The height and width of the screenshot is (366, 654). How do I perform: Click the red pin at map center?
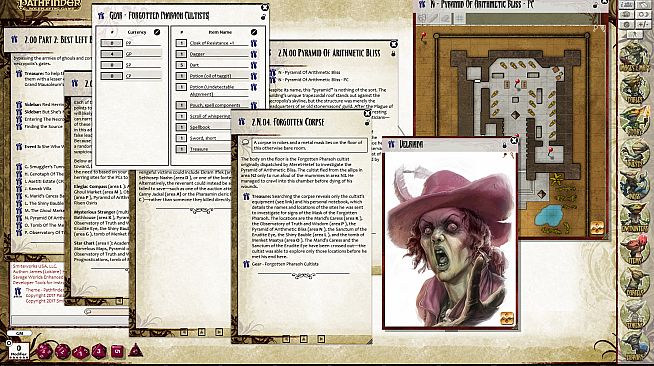[x=518, y=83]
